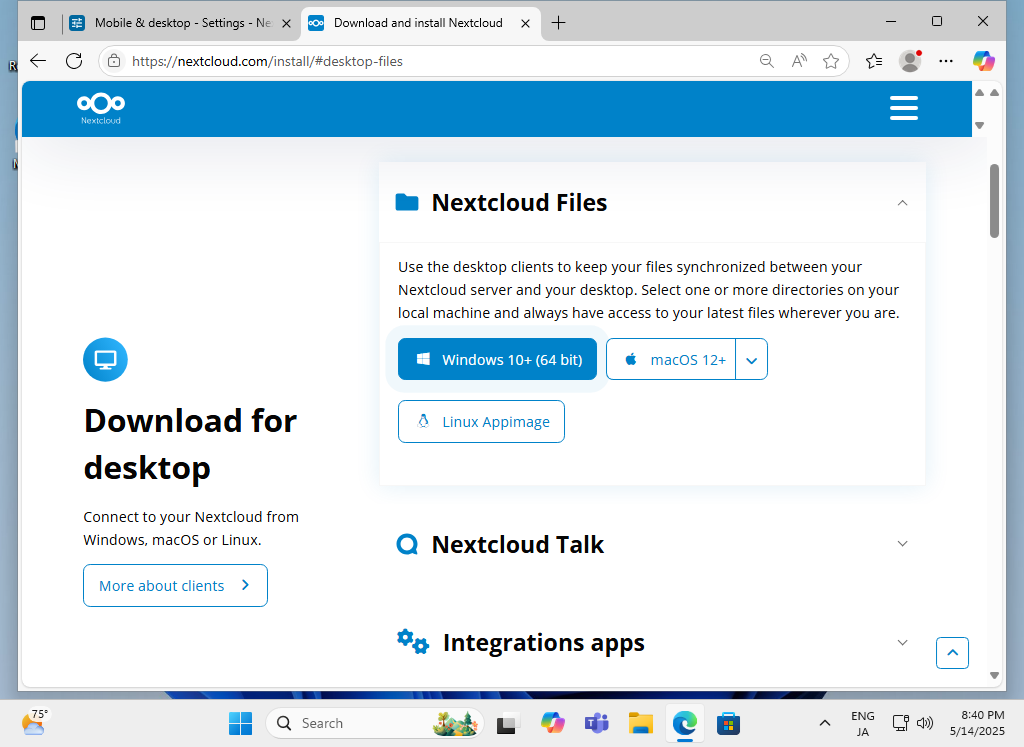Go back to previous page
This screenshot has width=1024, height=747.
(x=39, y=61)
